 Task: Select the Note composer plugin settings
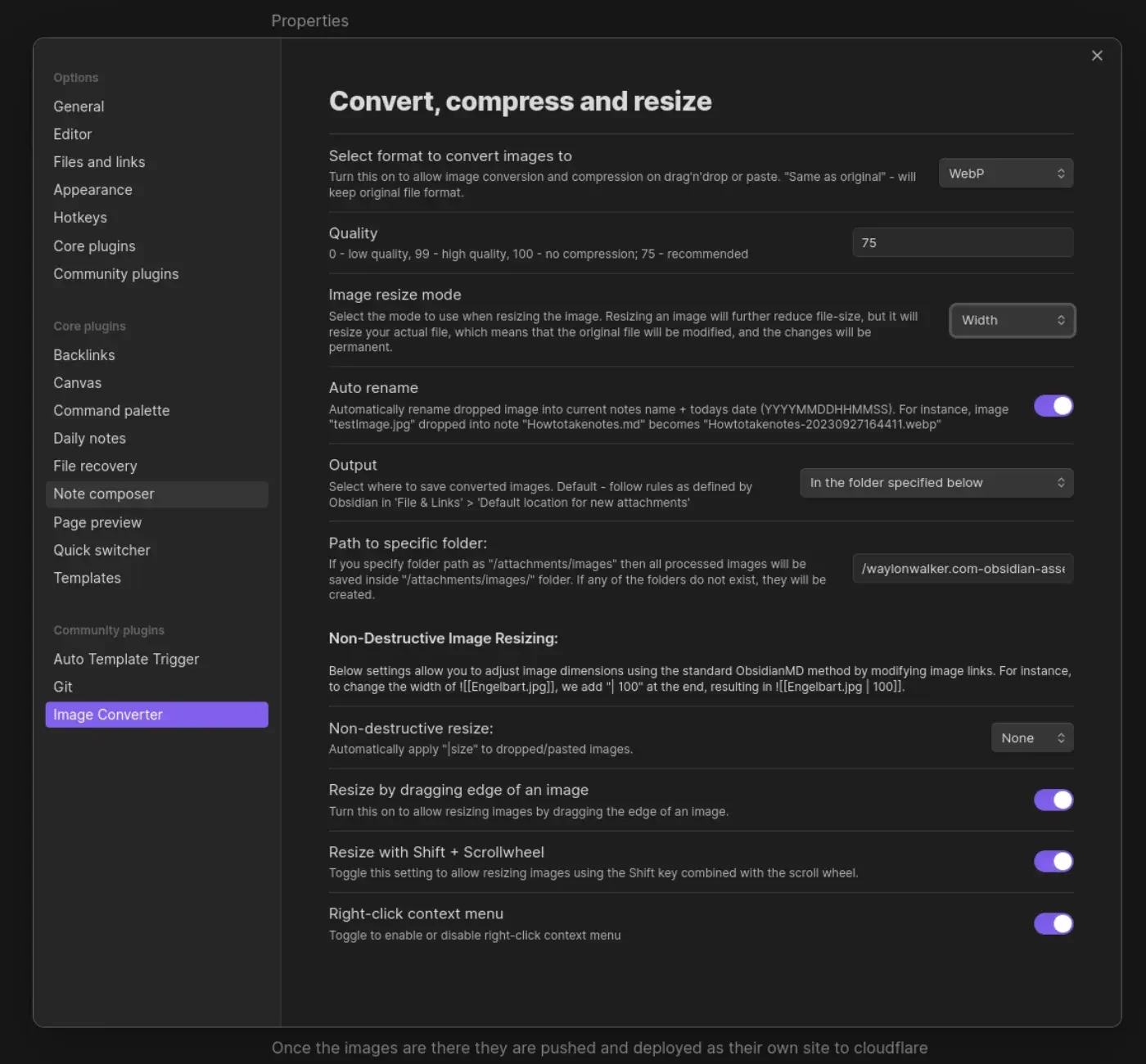[104, 494]
